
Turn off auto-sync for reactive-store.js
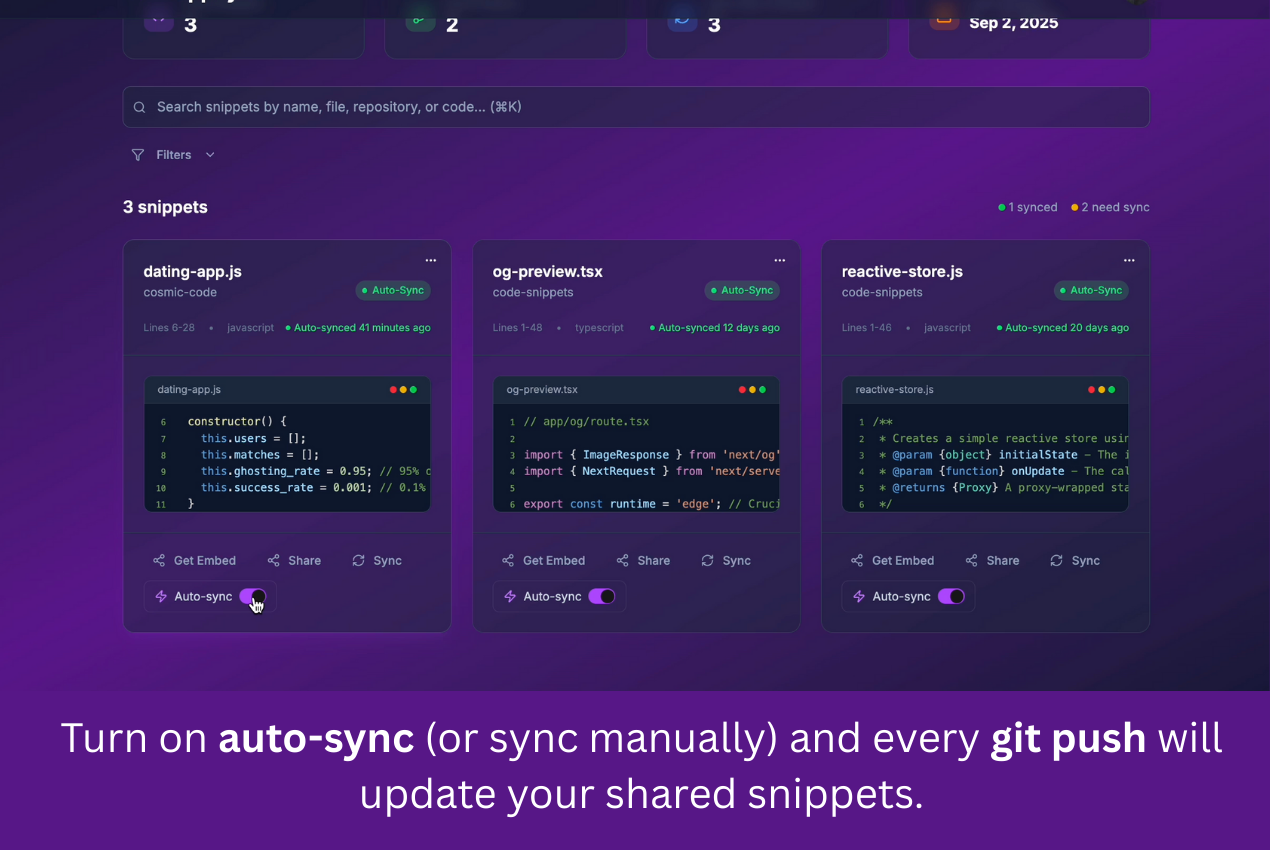tap(950, 597)
